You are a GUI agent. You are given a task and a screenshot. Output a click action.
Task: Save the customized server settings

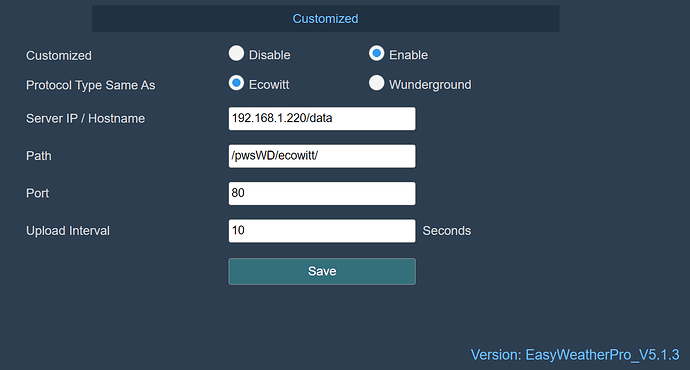click(322, 271)
